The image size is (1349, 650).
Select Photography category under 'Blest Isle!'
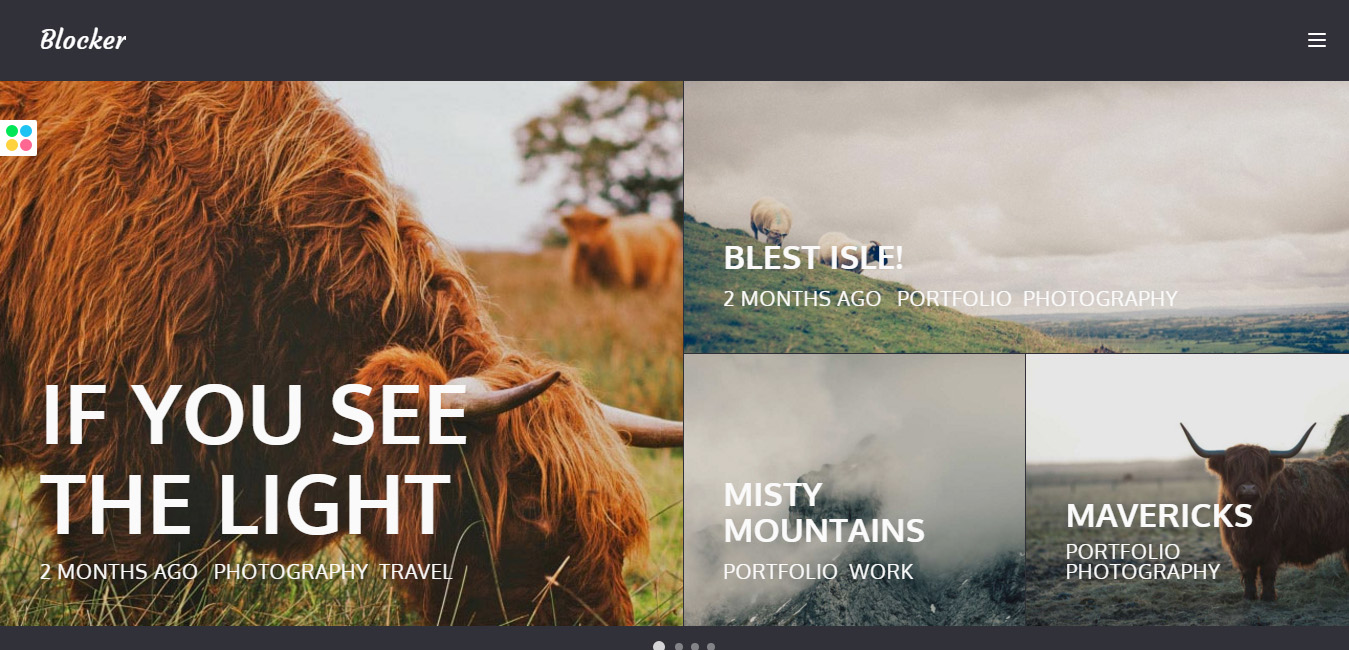(x=1100, y=299)
